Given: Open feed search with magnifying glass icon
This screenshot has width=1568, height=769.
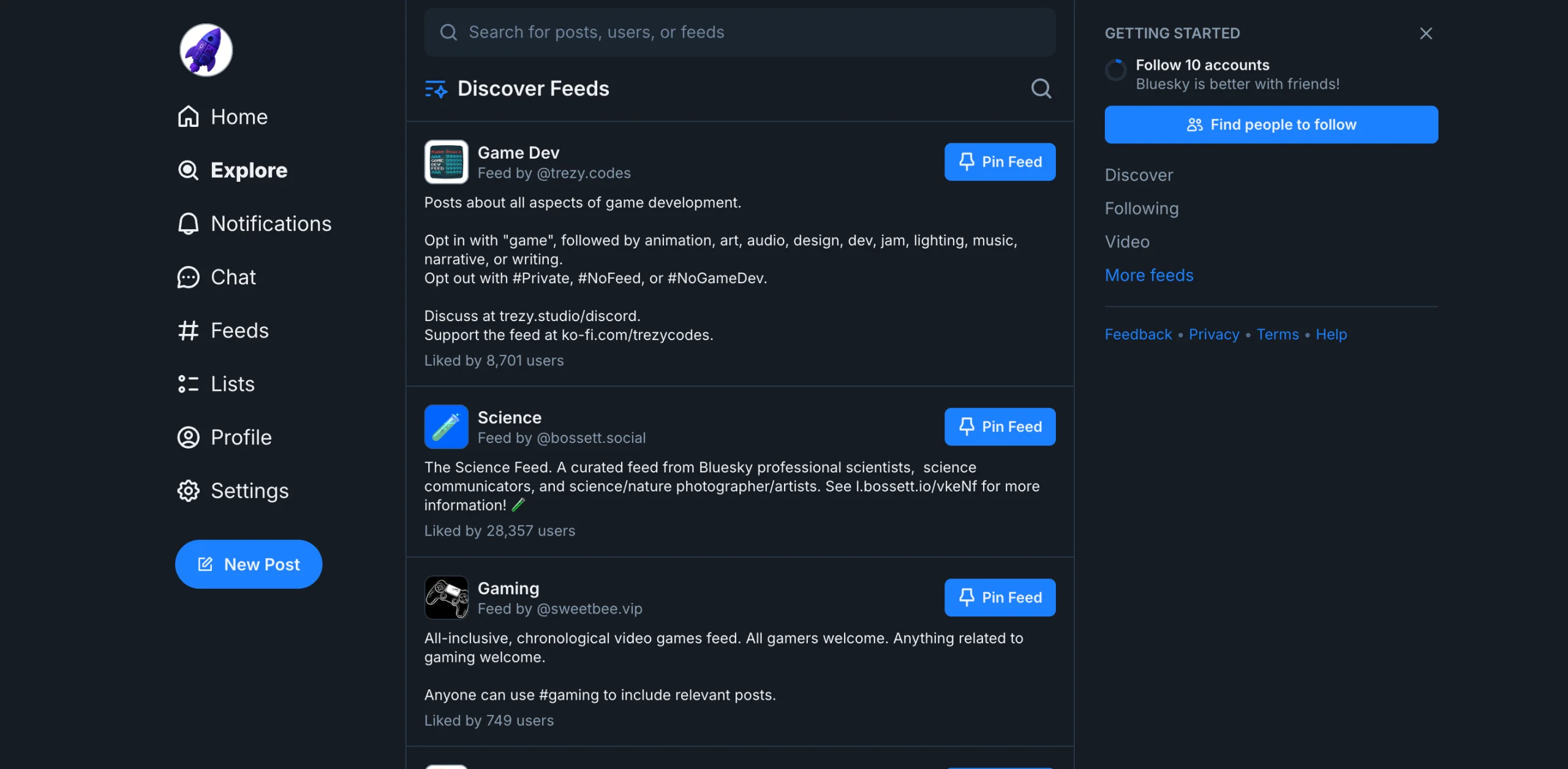Looking at the screenshot, I should click(1041, 88).
